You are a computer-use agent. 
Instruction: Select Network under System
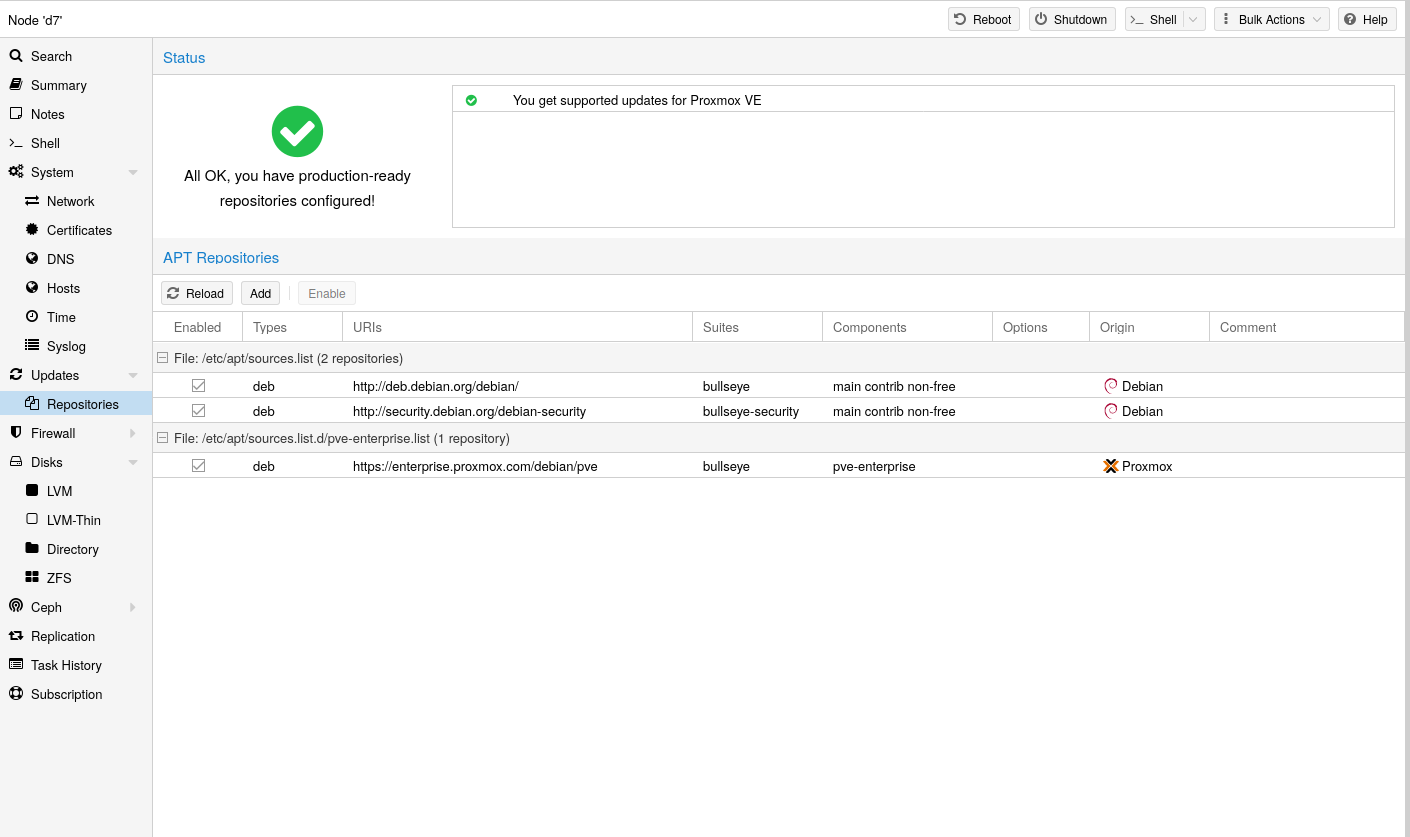point(70,201)
